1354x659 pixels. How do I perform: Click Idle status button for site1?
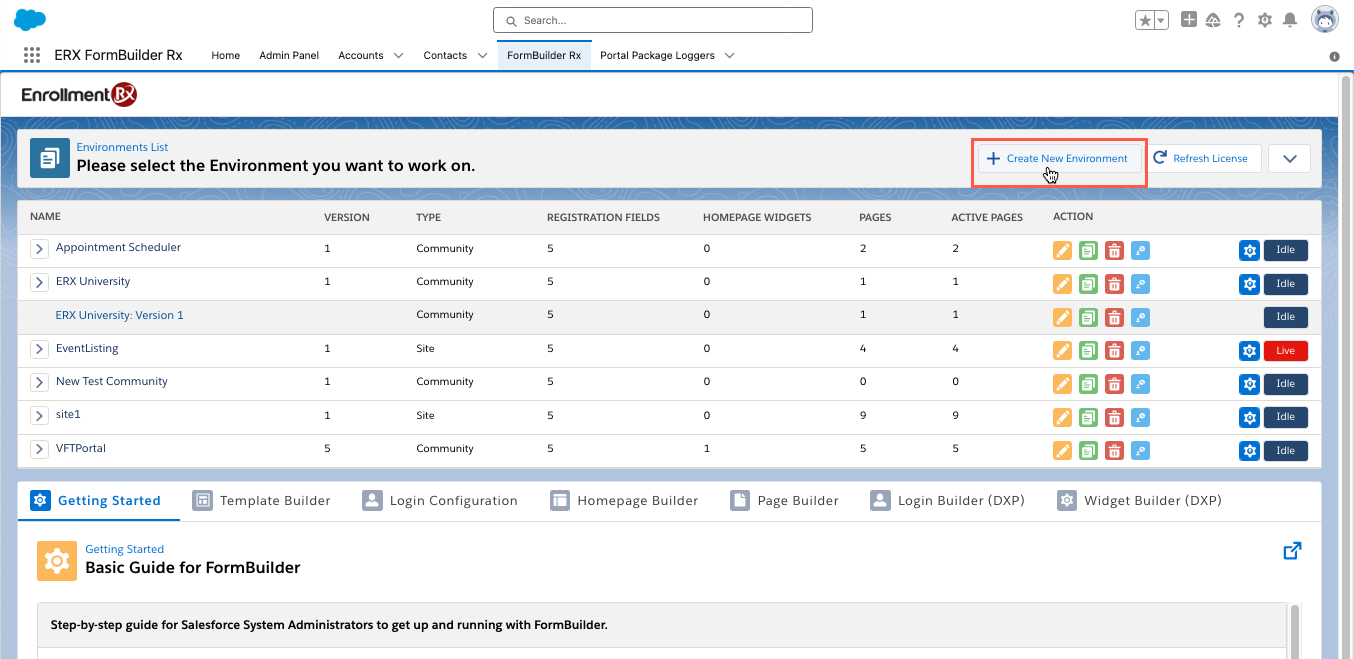pyautogui.click(x=1285, y=417)
